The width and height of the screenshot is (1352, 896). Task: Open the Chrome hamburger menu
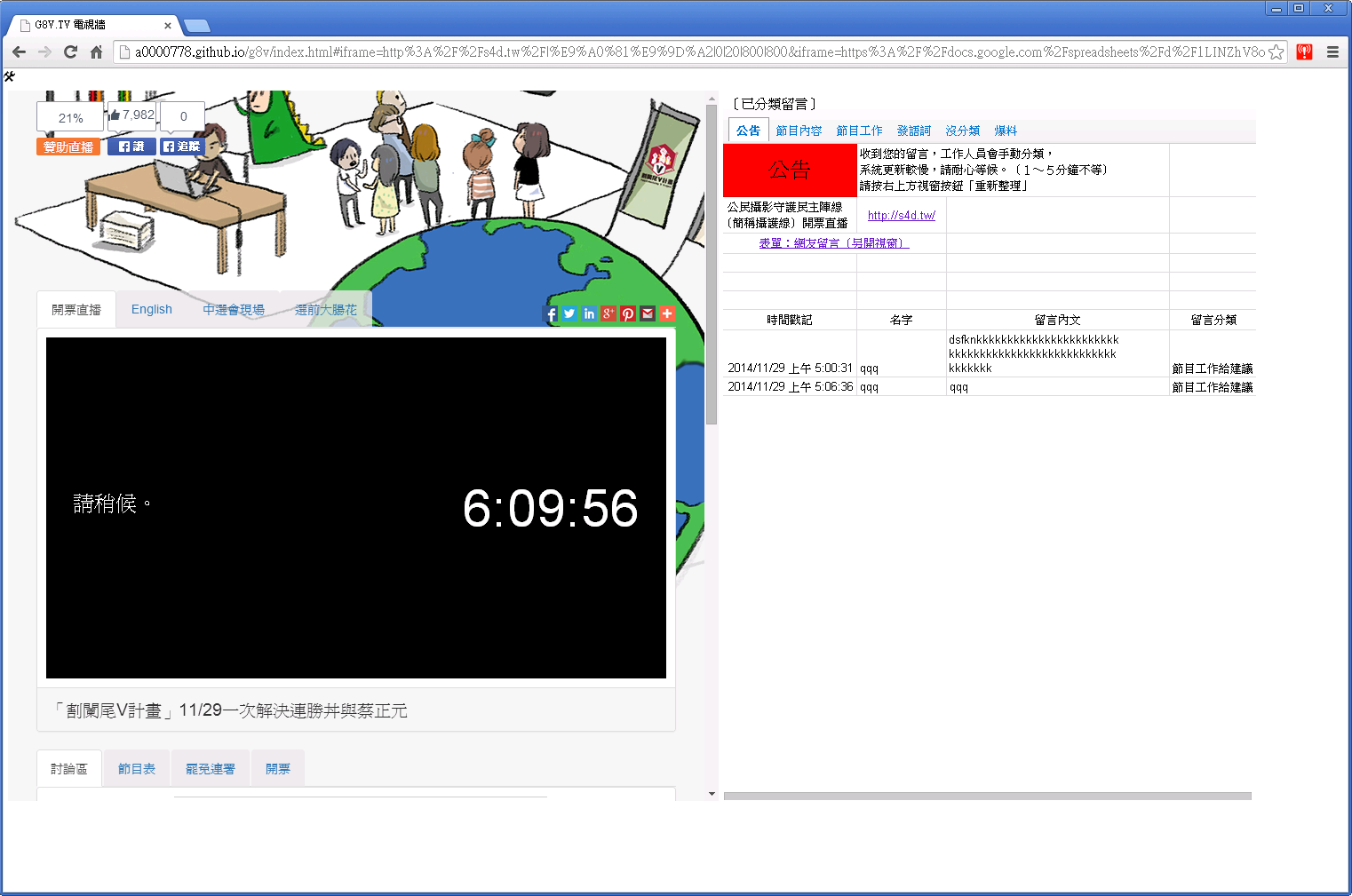click(x=1332, y=52)
